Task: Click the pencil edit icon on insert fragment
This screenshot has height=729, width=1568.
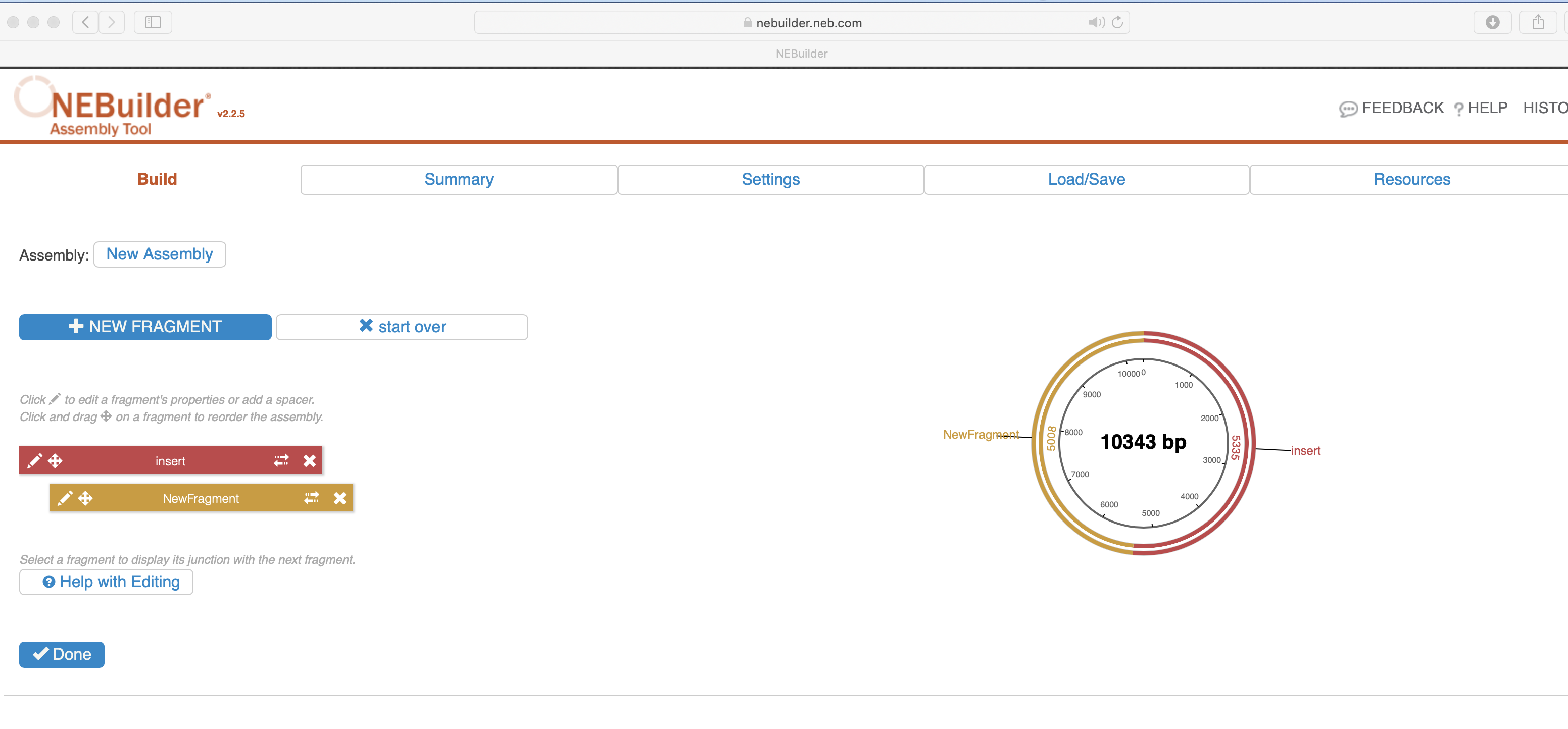Action: pos(35,460)
